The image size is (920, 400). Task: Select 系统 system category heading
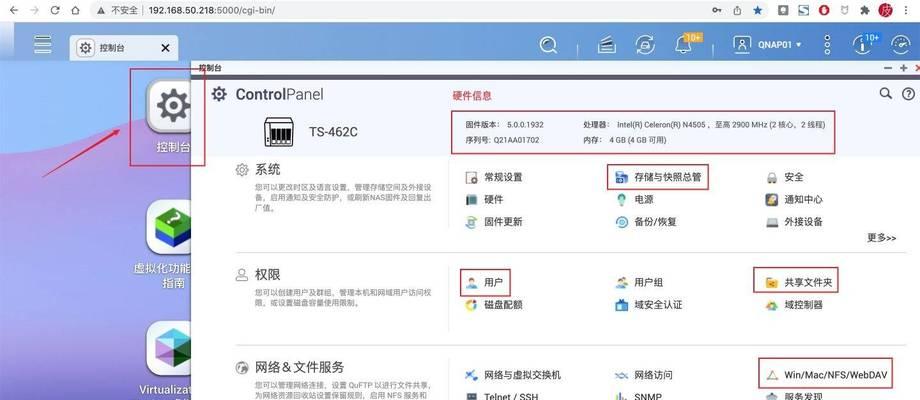[x=267, y=170]
